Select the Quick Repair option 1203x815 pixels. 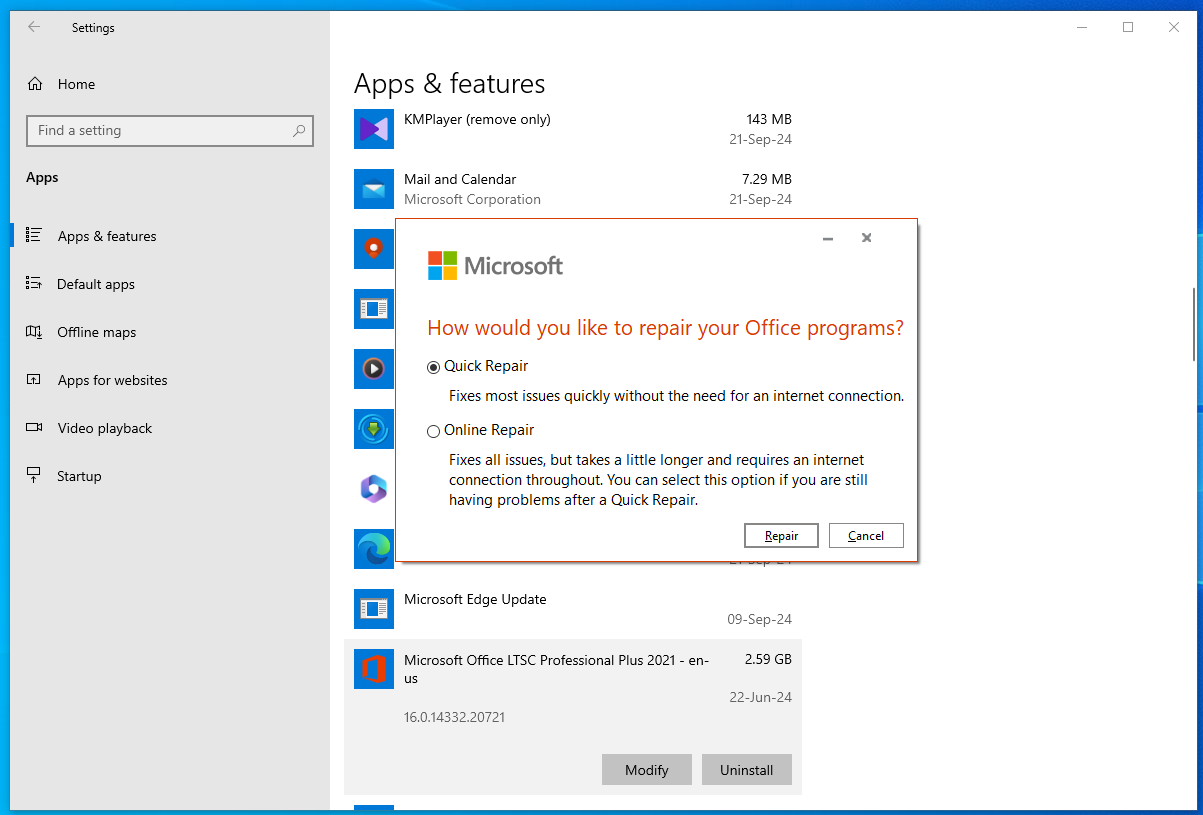click(x=433, y=367)
